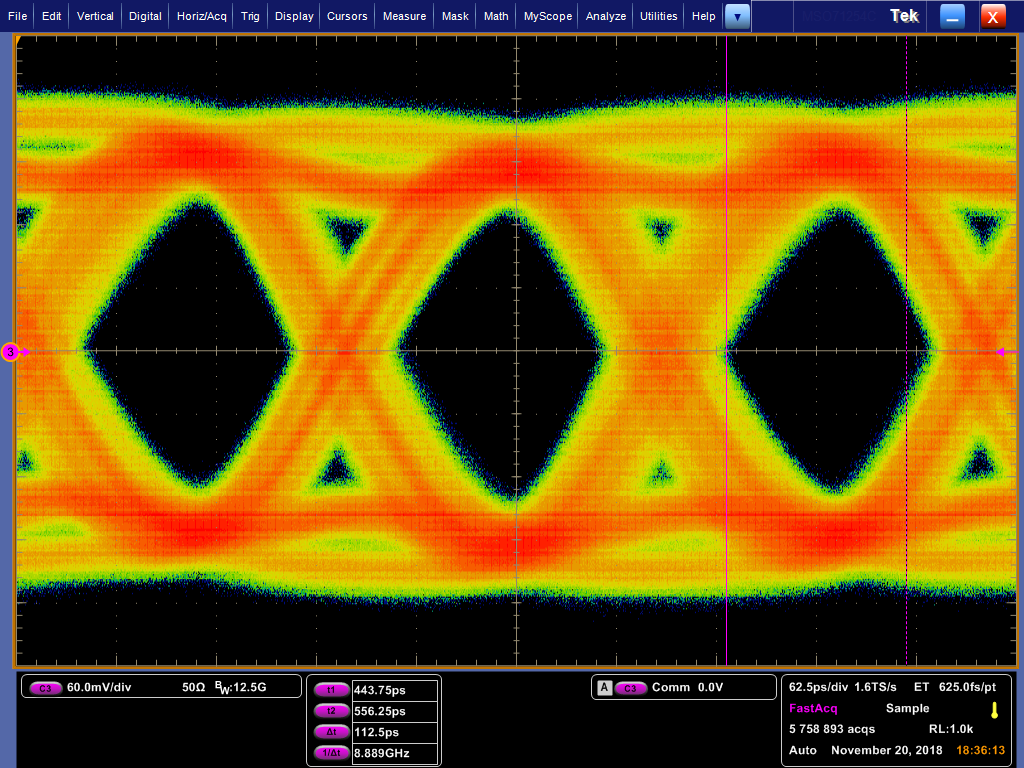Image resolution: width=1024 pixels, height=768 pixels.
Task: Click the 62.5ps/div timebase readout
Action: (x=818, y=687)
